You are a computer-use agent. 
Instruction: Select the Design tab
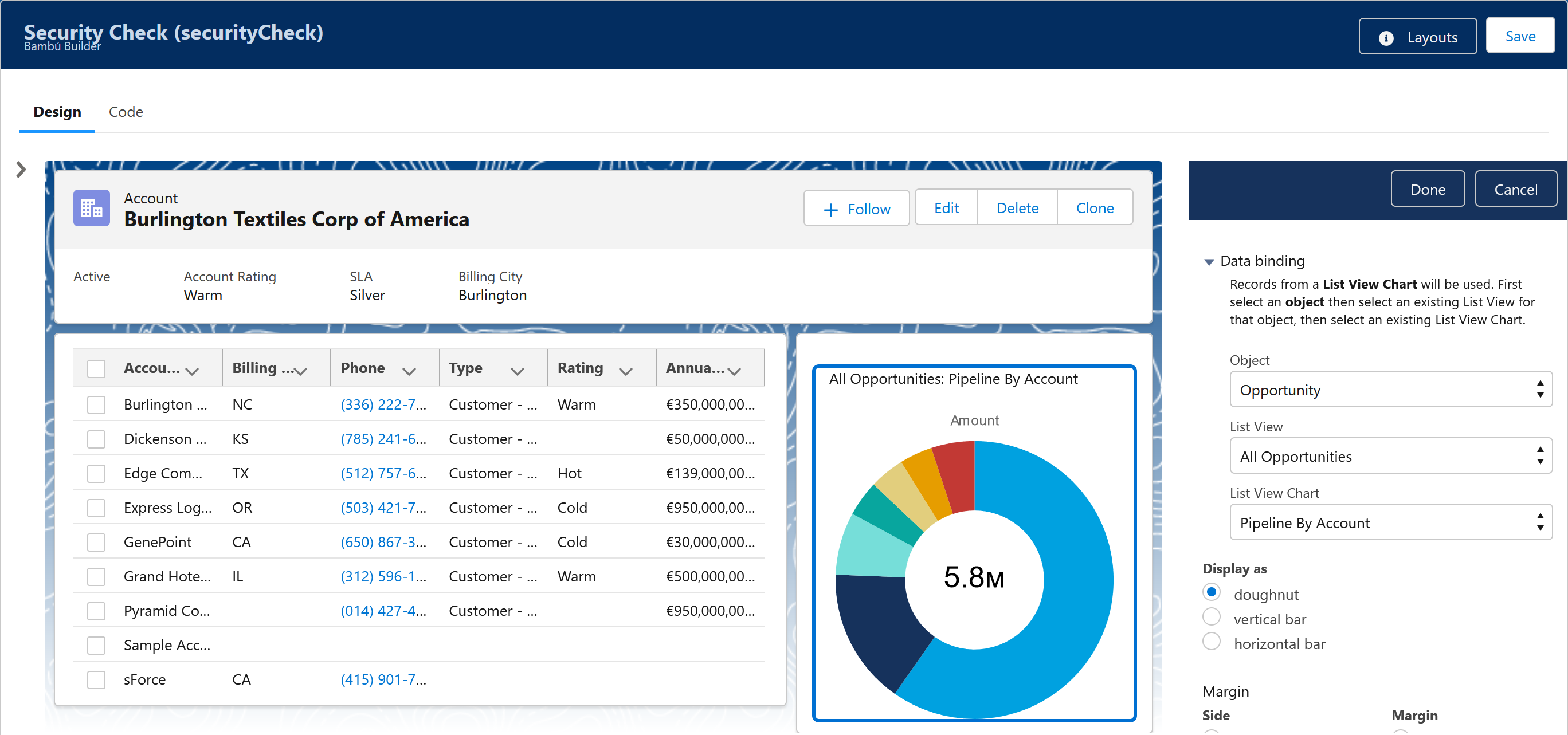coord(57,112)
